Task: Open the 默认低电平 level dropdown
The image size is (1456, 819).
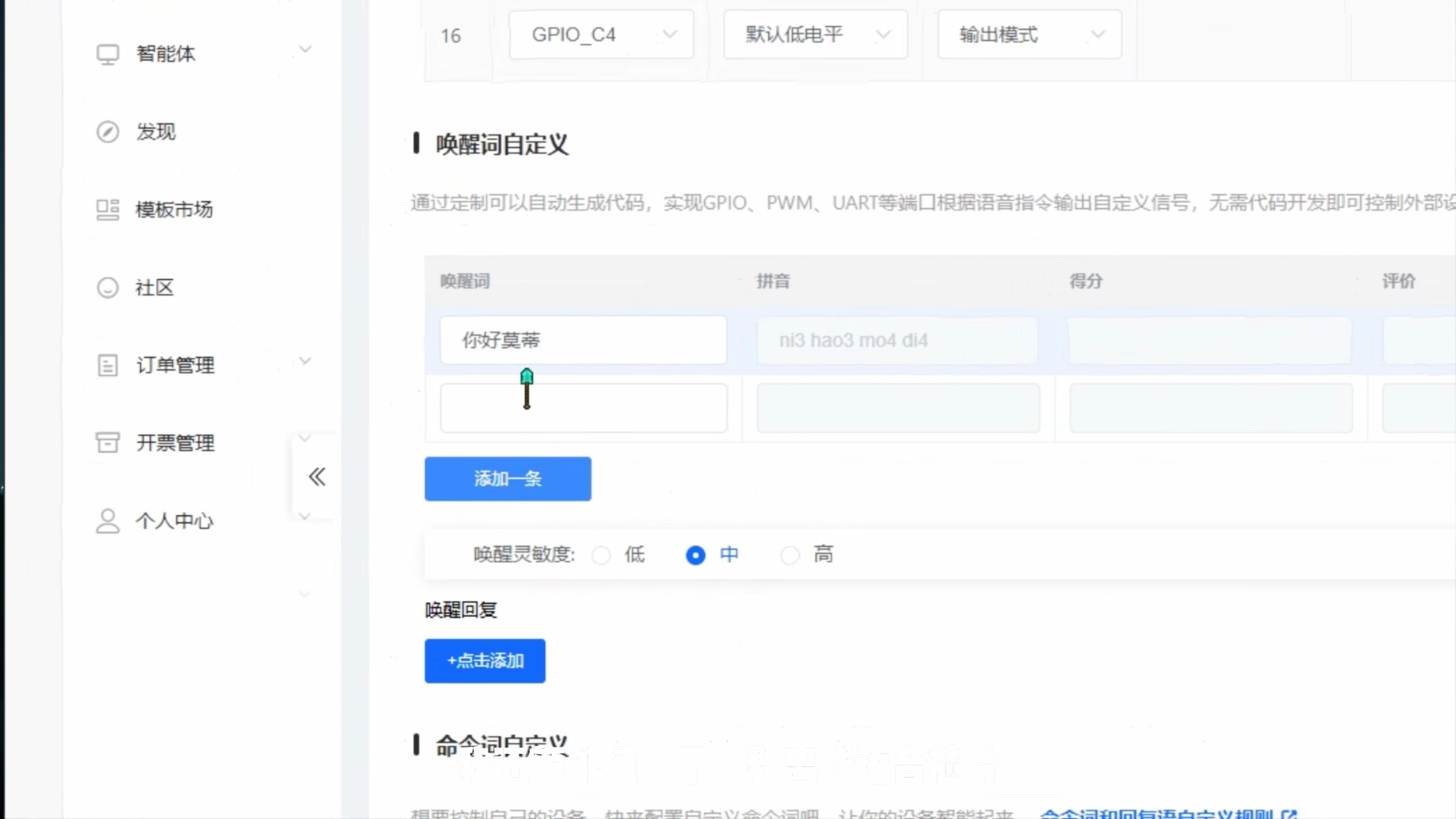Action: click(816, 35)
